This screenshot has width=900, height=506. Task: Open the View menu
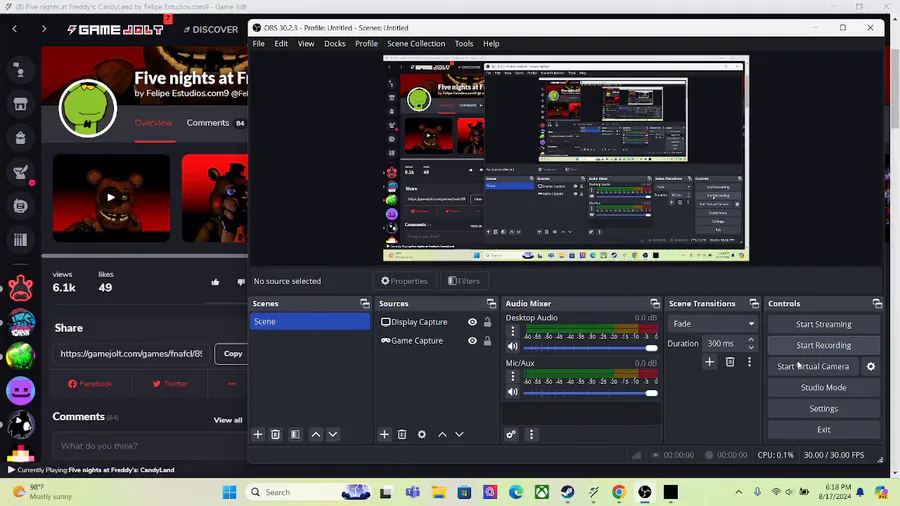click(x=306, y=44)
